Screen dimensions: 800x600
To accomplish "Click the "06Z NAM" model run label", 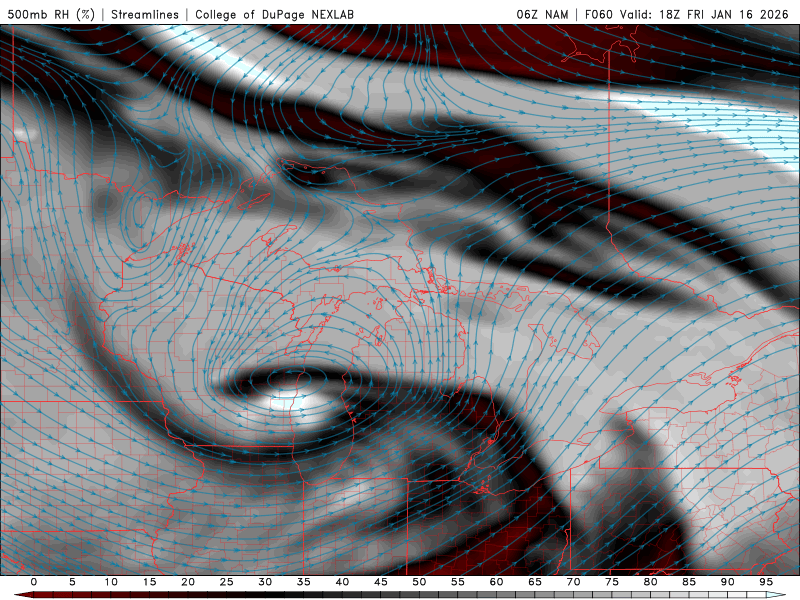I will [542, 14].
